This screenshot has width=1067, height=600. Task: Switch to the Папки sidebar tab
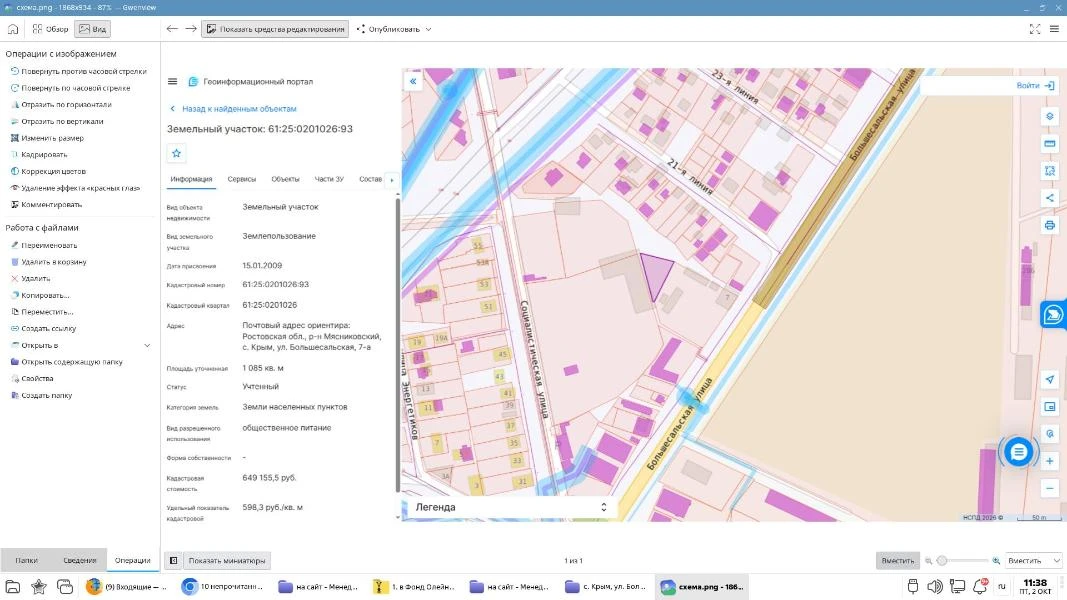pyautogui.click(x=27, y=561)
